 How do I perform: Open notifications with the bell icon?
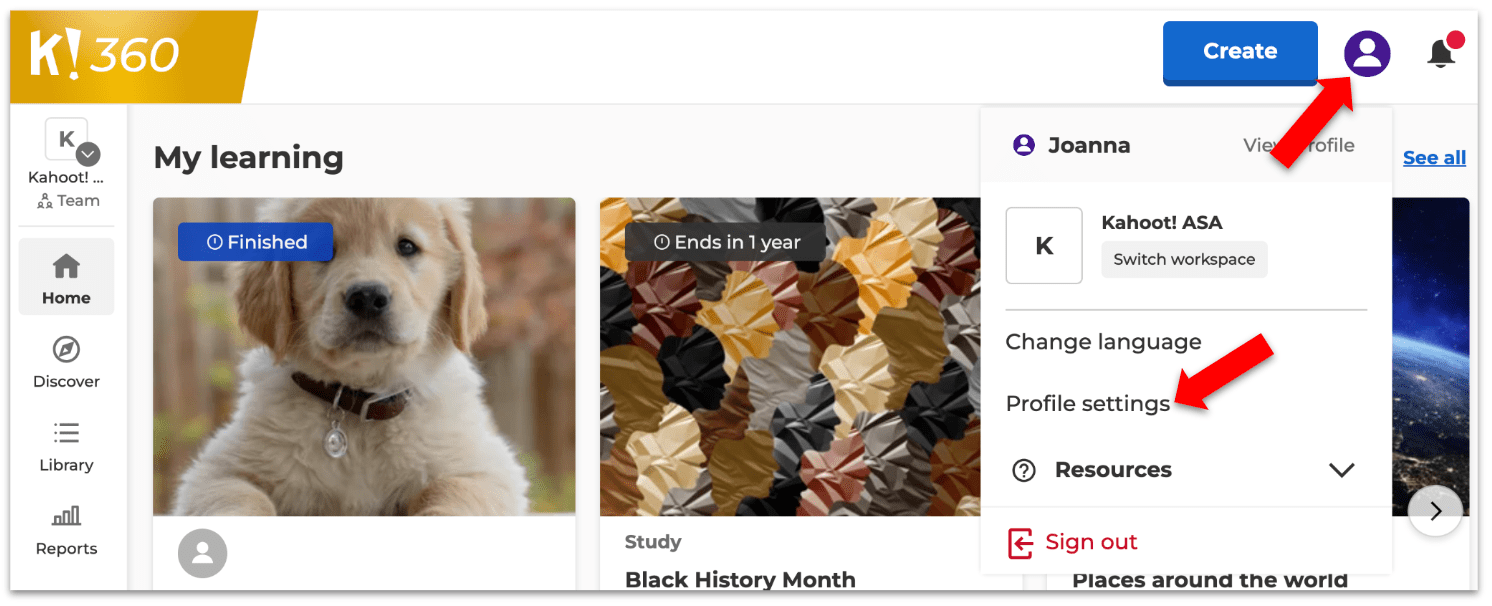tap(1442, 53)
